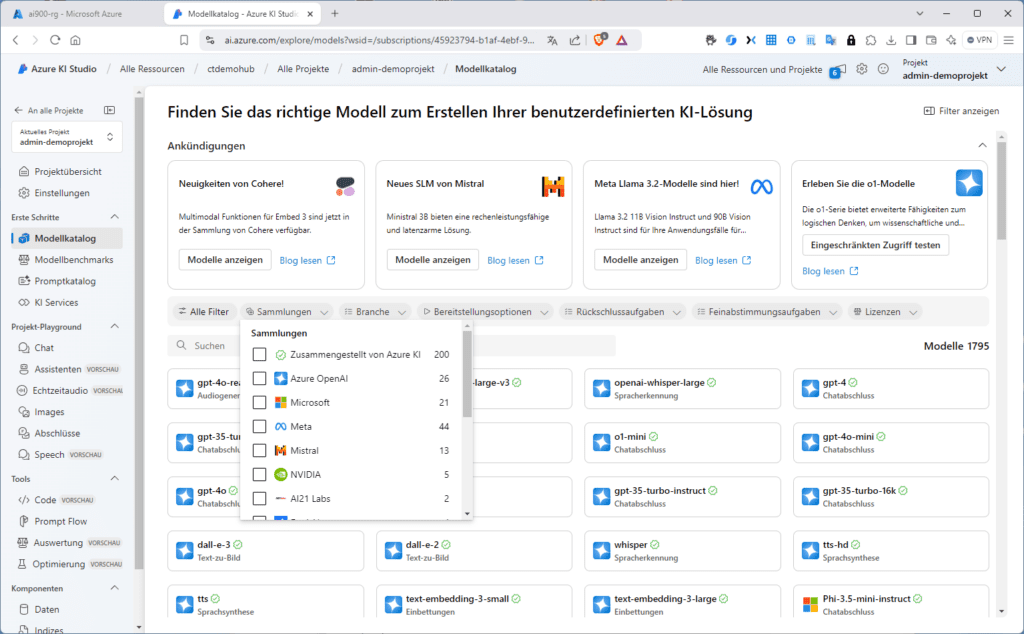Click browser reload button
This screenshot has height=634, width=1024.
tap(55, 40)
